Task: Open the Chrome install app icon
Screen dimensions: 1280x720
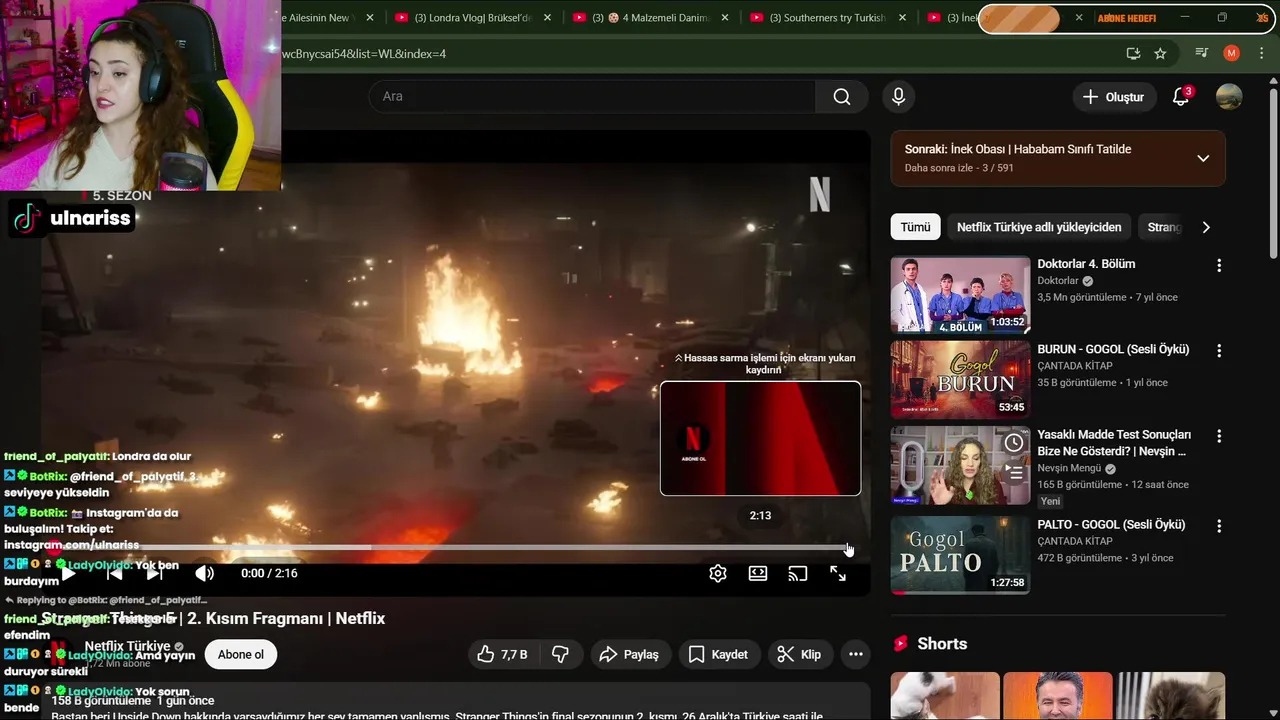Action: (1133, 53)
